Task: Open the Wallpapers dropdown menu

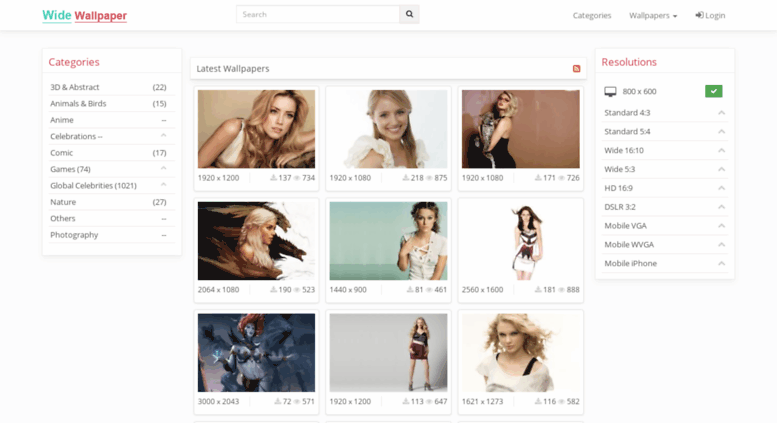Action: coord(653,15)
